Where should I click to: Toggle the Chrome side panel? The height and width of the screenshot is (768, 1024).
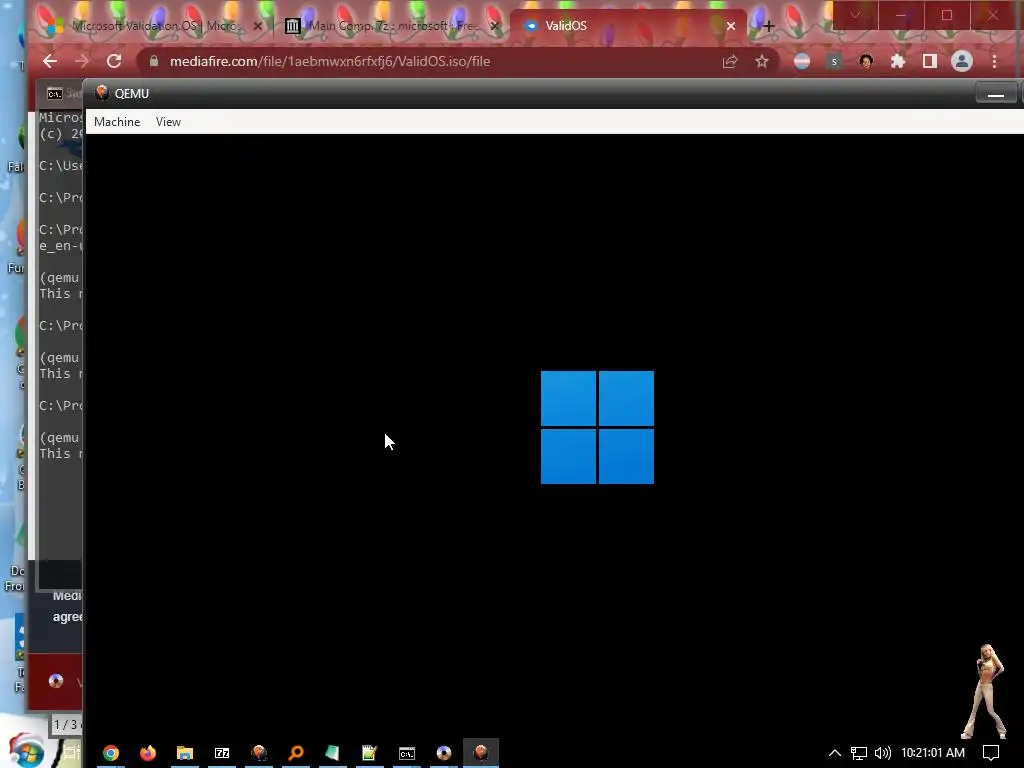(930, 61)
